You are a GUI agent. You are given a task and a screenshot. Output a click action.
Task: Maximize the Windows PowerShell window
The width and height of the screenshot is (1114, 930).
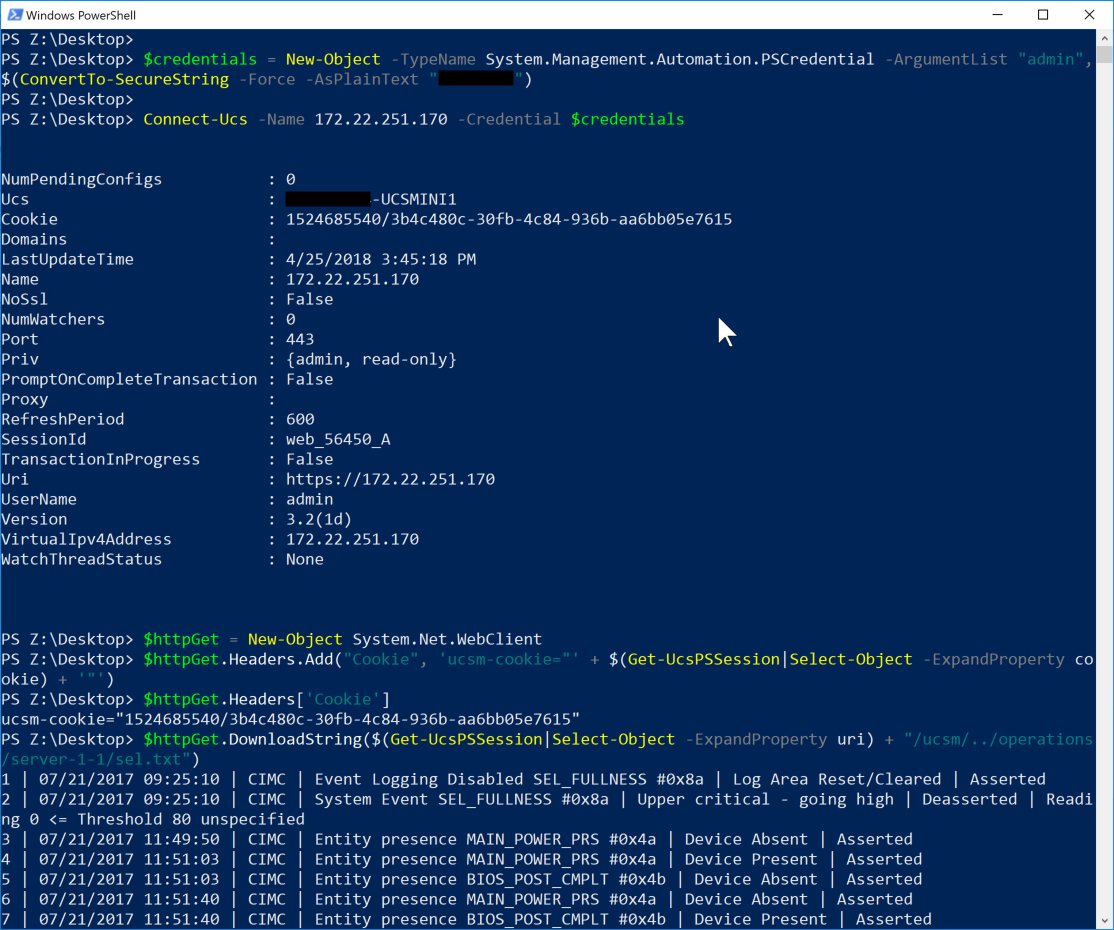tap(1043, 14)
